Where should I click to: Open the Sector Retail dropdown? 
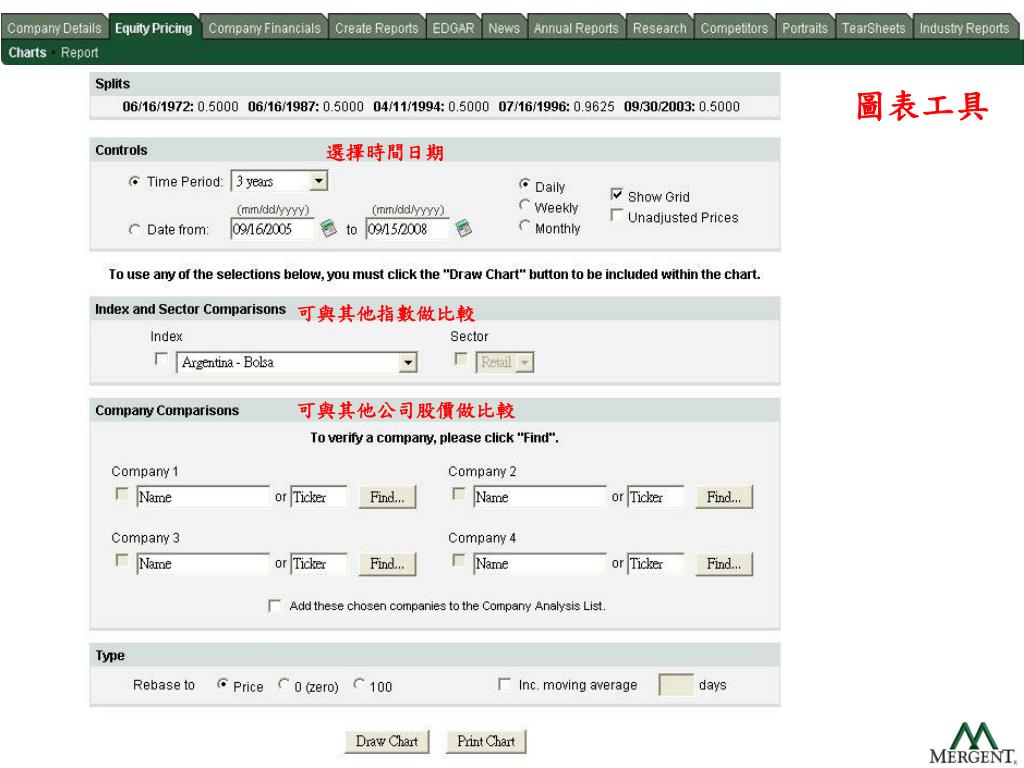(505, 362)
